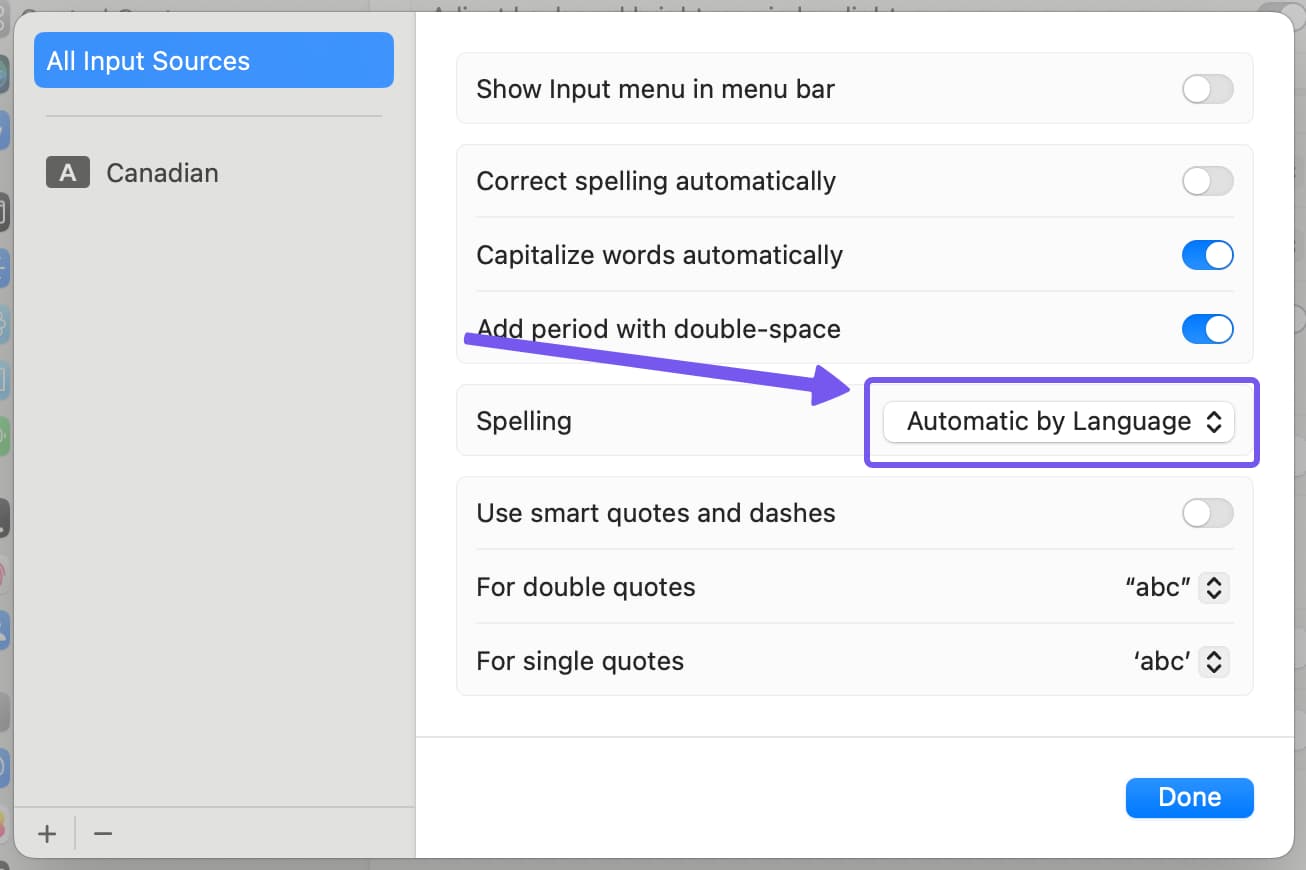
Task: Enable "Use smart quotes and dashes"
Action: click(1207, 513)
